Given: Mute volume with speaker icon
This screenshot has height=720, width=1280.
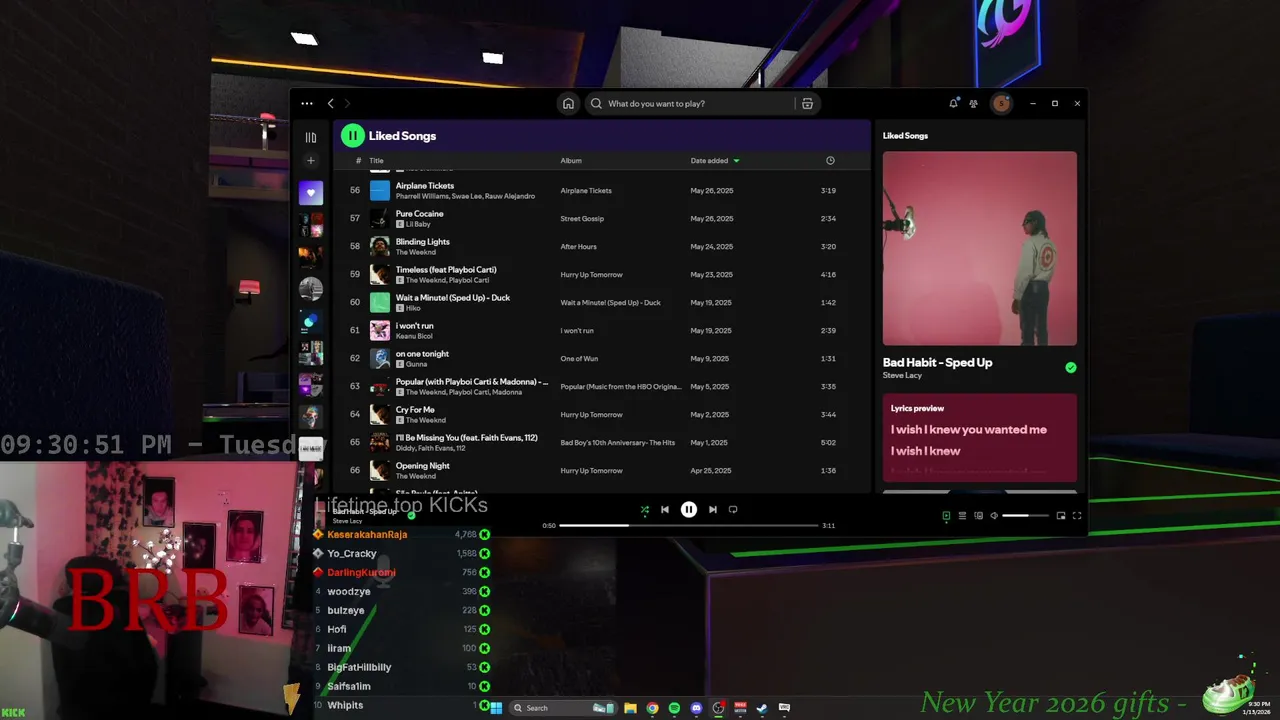Looking at the screenshot, I should [x=994, y=516].
